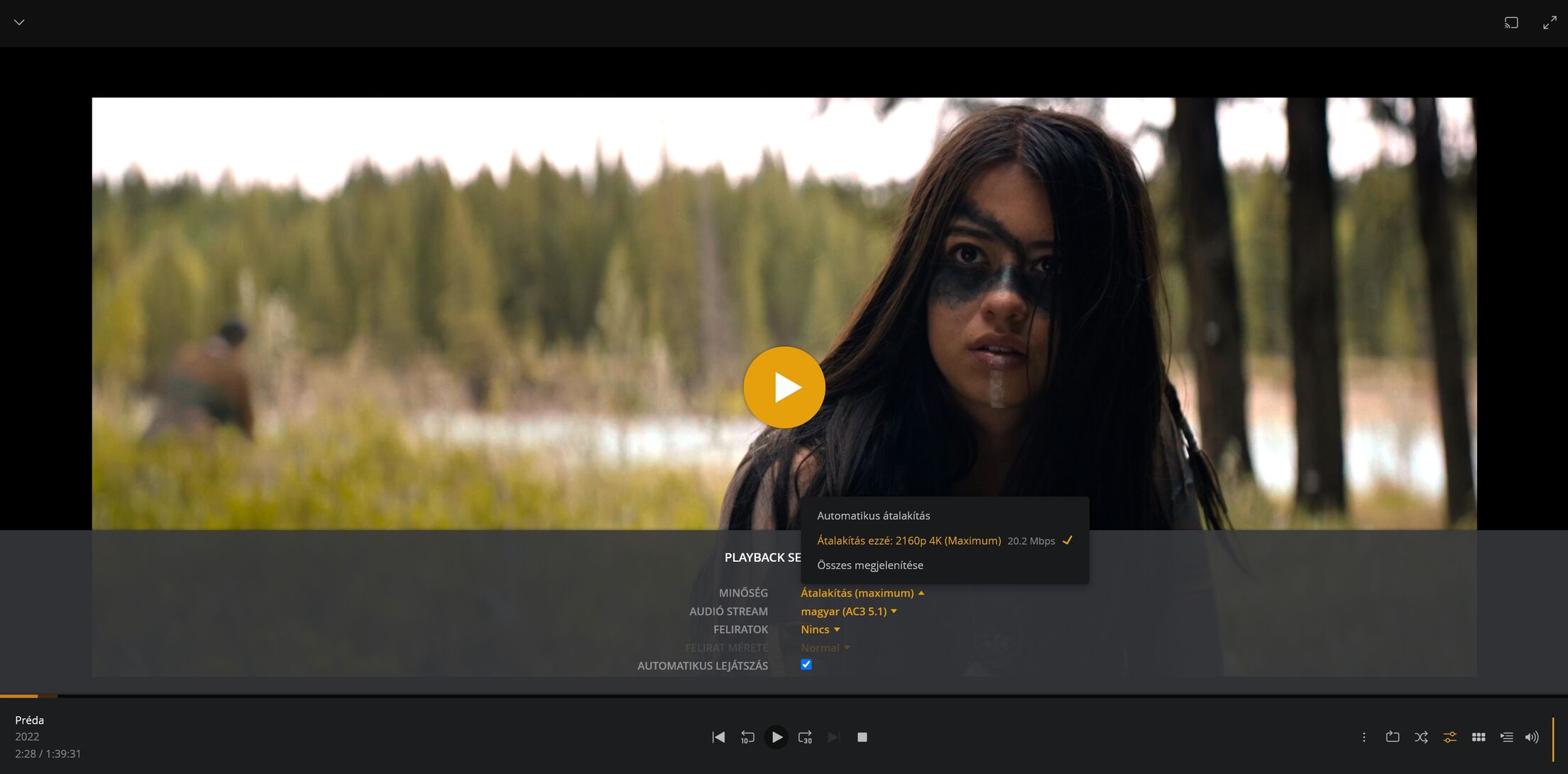Collapse the Minőség Átalakítás (maximum) dropdown
Viewport: 1568px width, 774px height.
point(862,593)
